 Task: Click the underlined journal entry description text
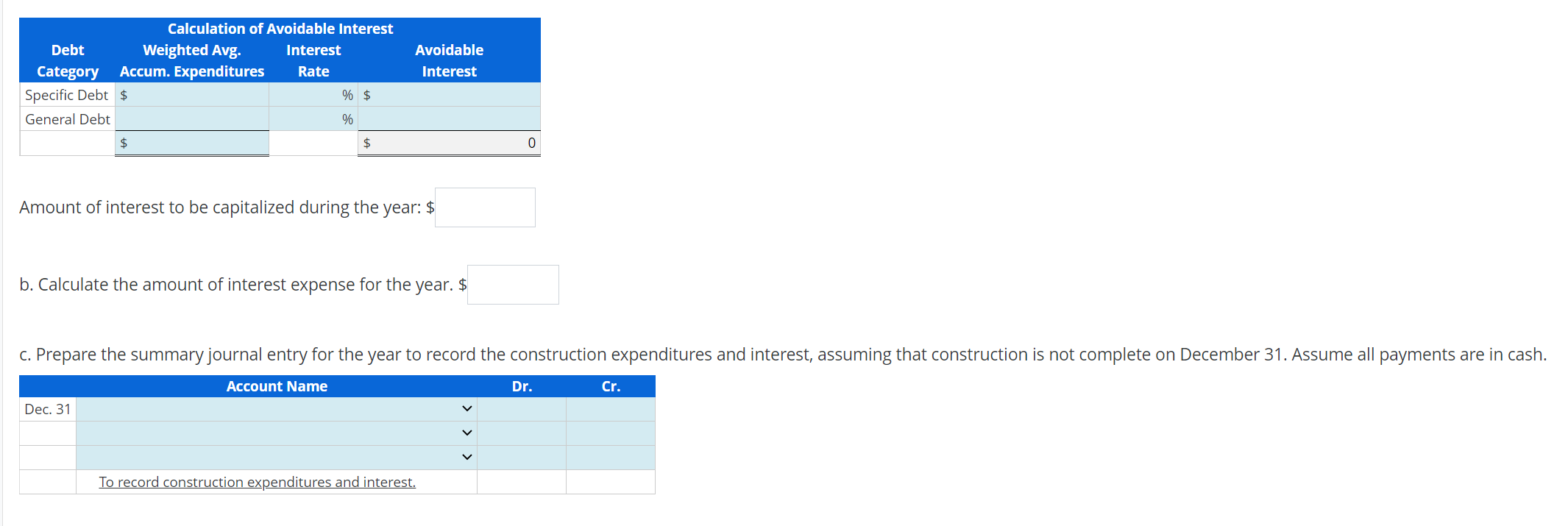pos(256,481)
